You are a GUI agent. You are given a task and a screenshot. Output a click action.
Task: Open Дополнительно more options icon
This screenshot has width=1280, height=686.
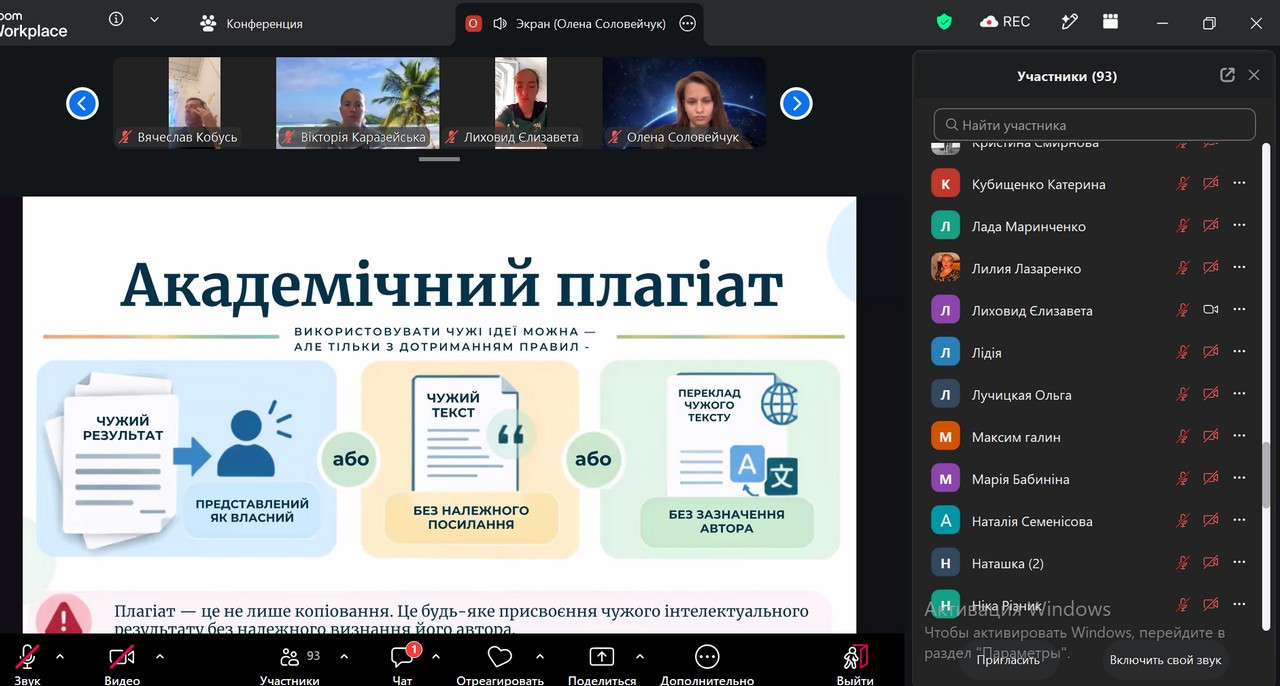click(707, 657)
